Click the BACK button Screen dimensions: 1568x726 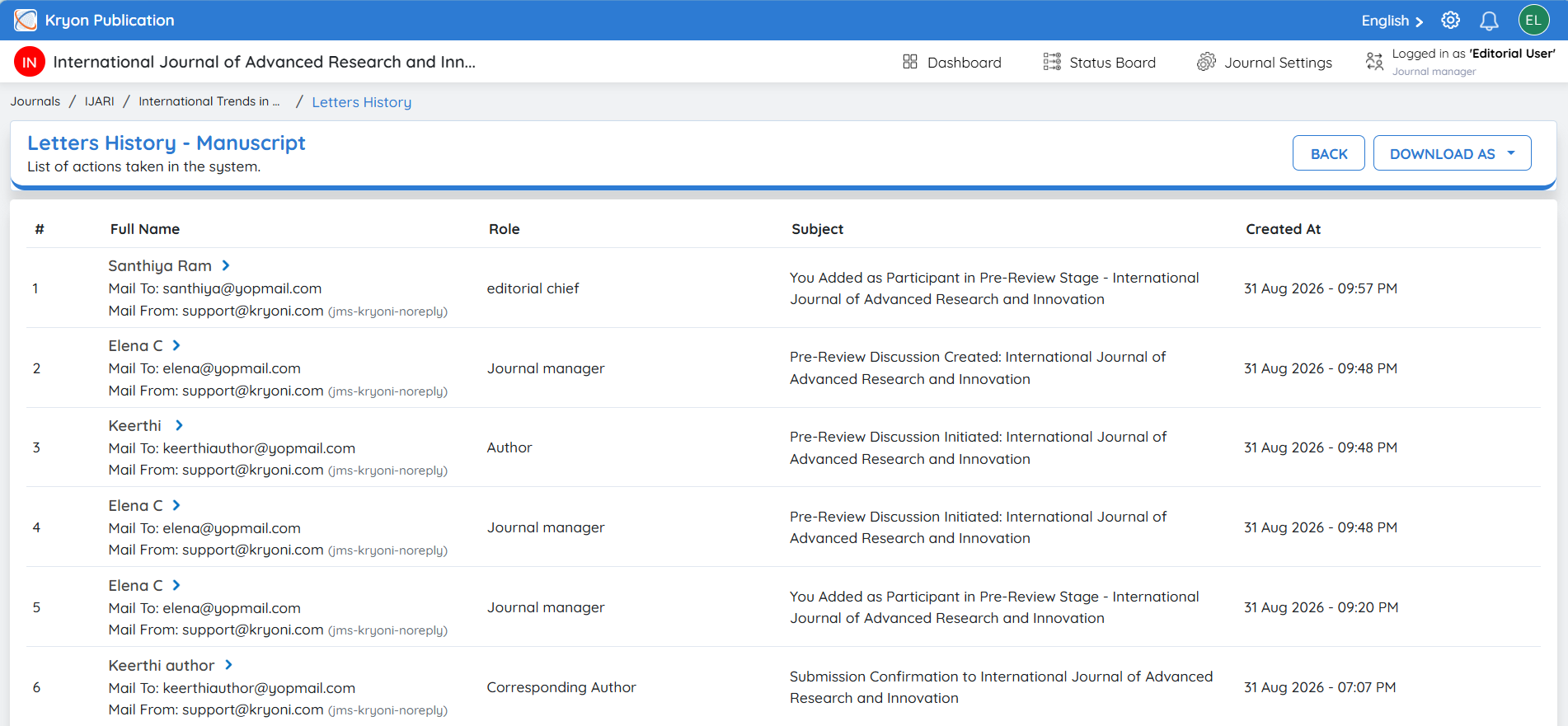click(1328, 153)
